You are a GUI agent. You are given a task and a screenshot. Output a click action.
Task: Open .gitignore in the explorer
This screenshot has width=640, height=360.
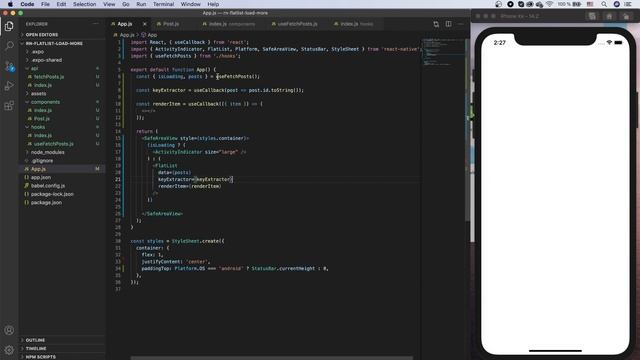(62, 160)
